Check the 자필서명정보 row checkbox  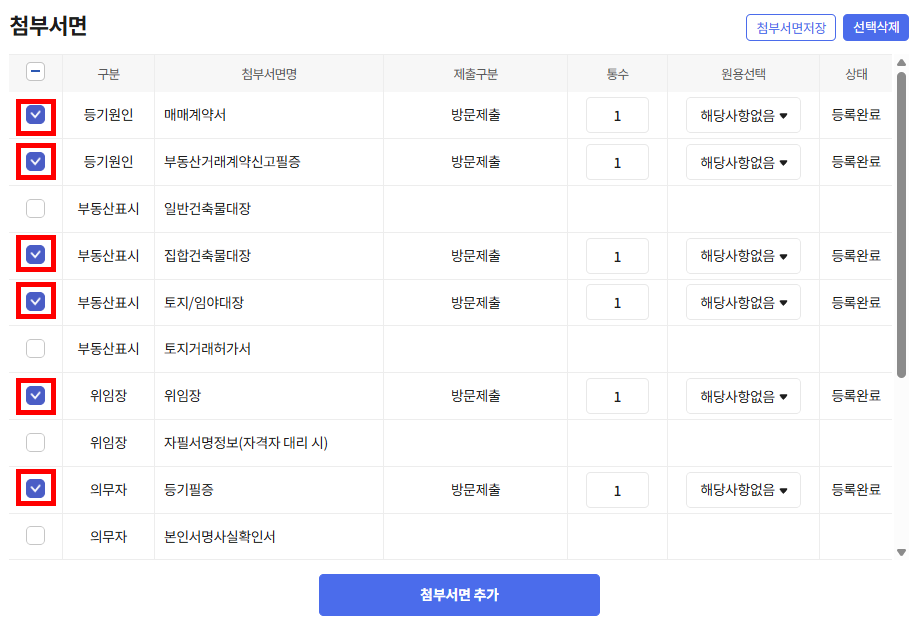pos(35,442)
